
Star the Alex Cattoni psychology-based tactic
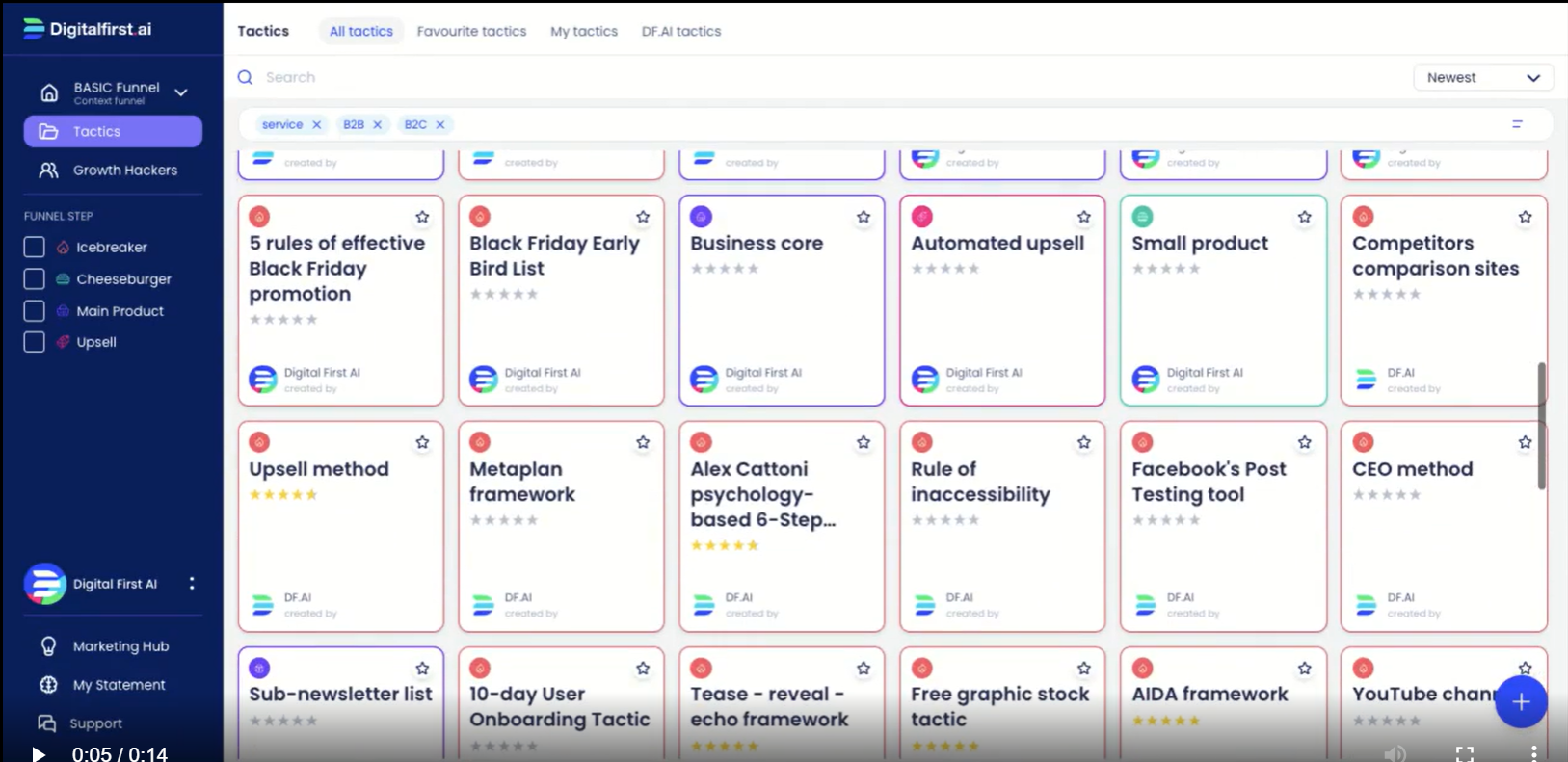864,442
